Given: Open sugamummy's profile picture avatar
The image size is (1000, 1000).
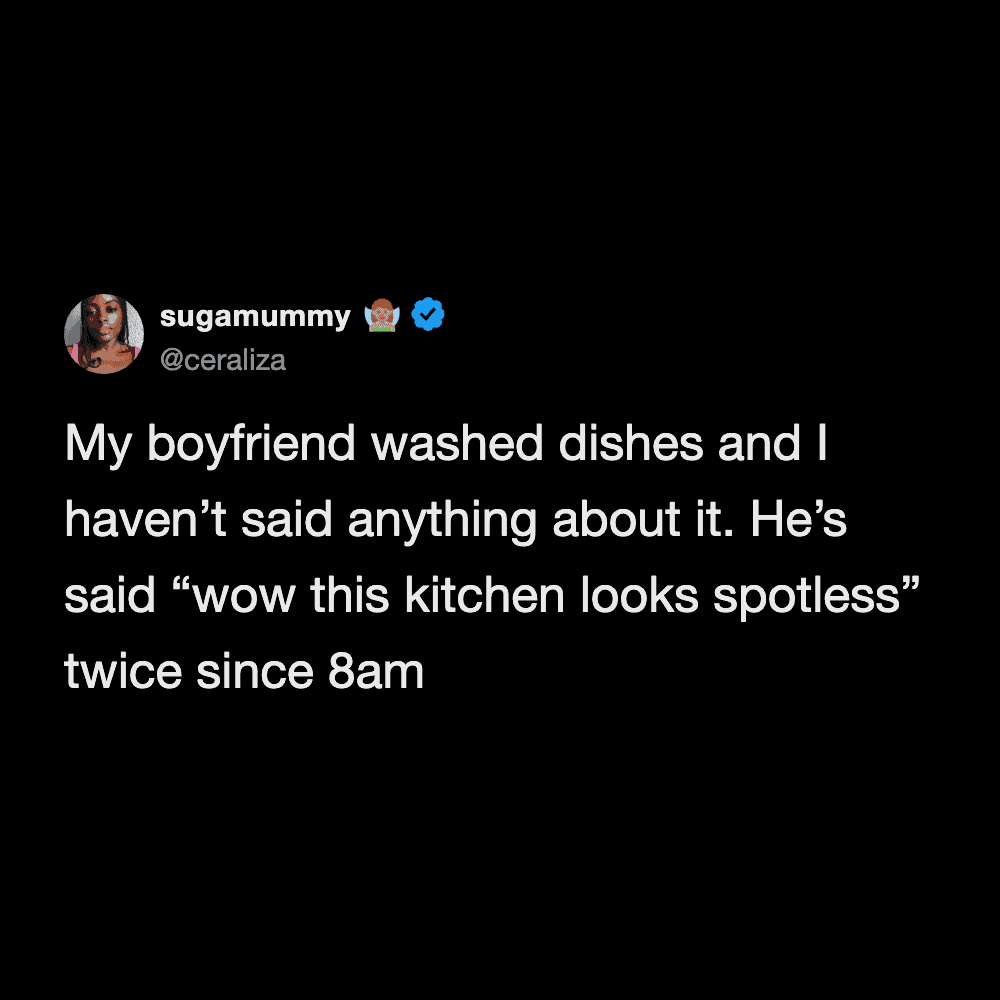Looking at the screenshot, I should click(104, 334).
